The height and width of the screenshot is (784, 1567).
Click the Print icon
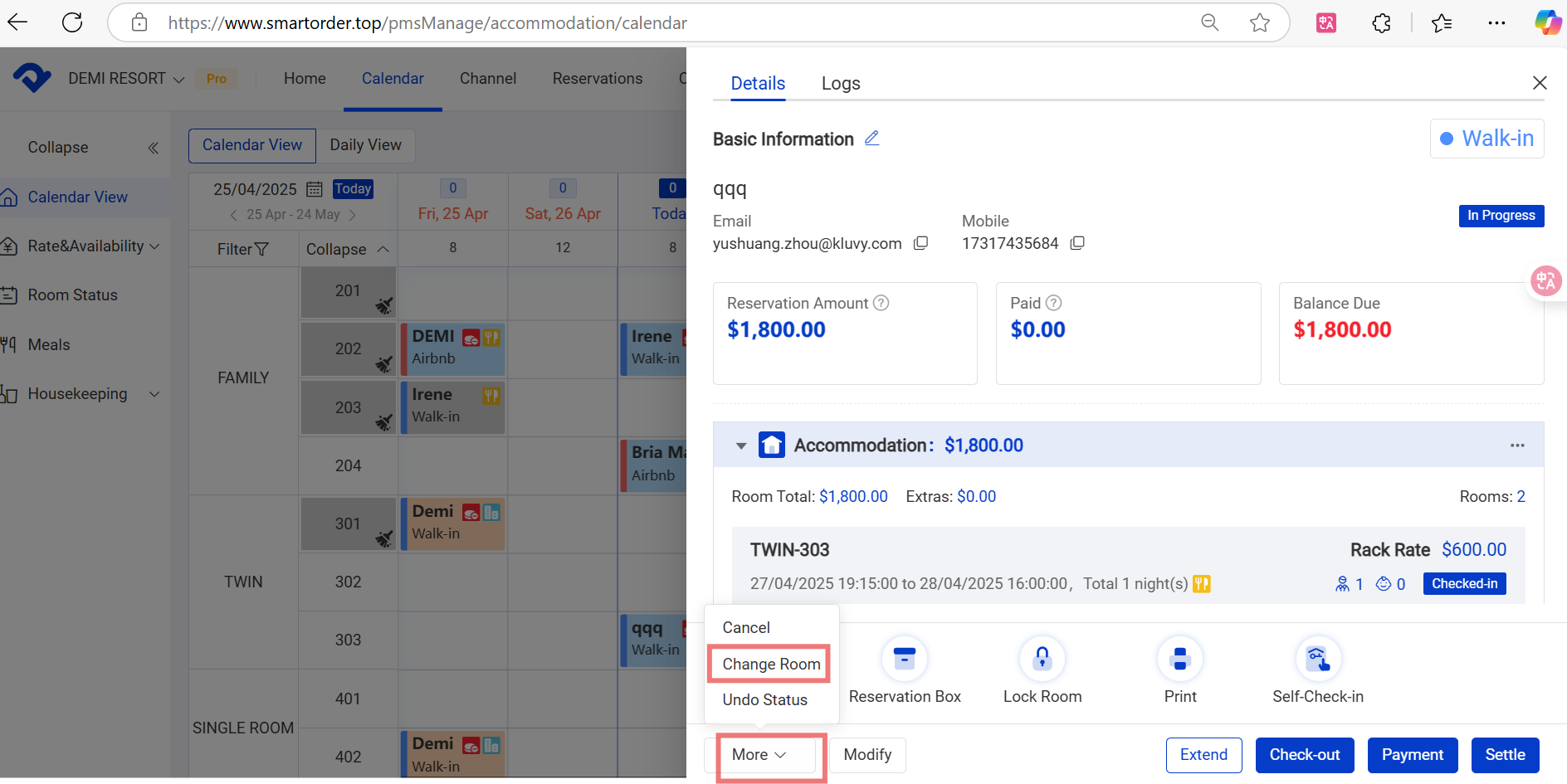coord(1179,660)
